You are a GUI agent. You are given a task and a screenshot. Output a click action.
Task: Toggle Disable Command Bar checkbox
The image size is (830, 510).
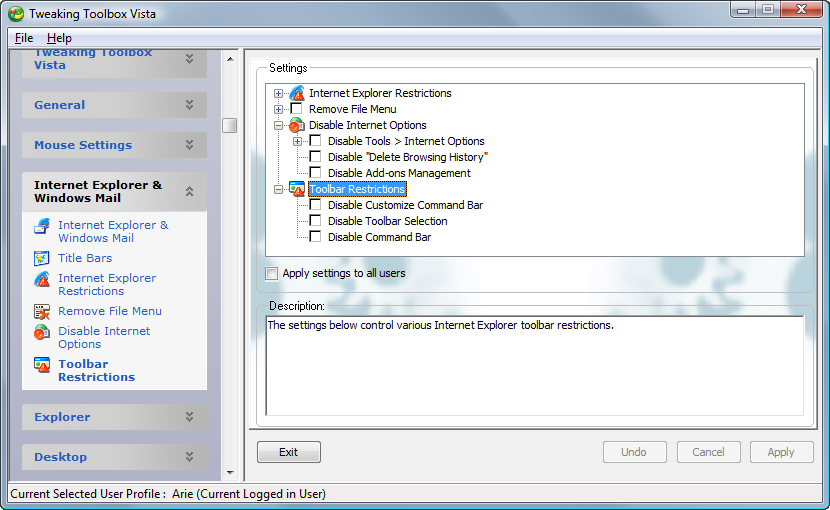pos(315,236)
